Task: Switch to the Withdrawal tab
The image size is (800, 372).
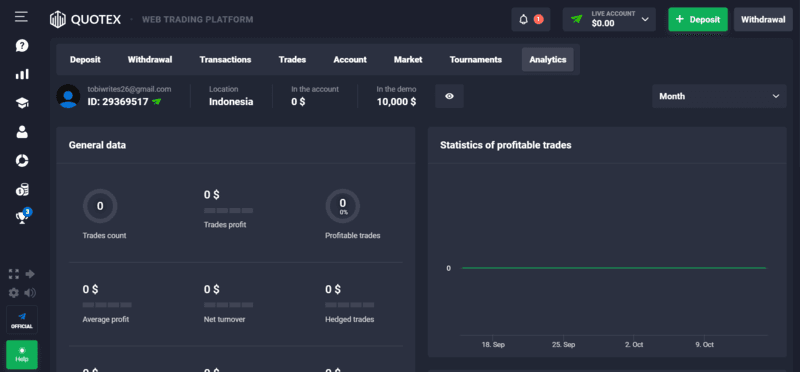Action: click(x=150, y=60)
